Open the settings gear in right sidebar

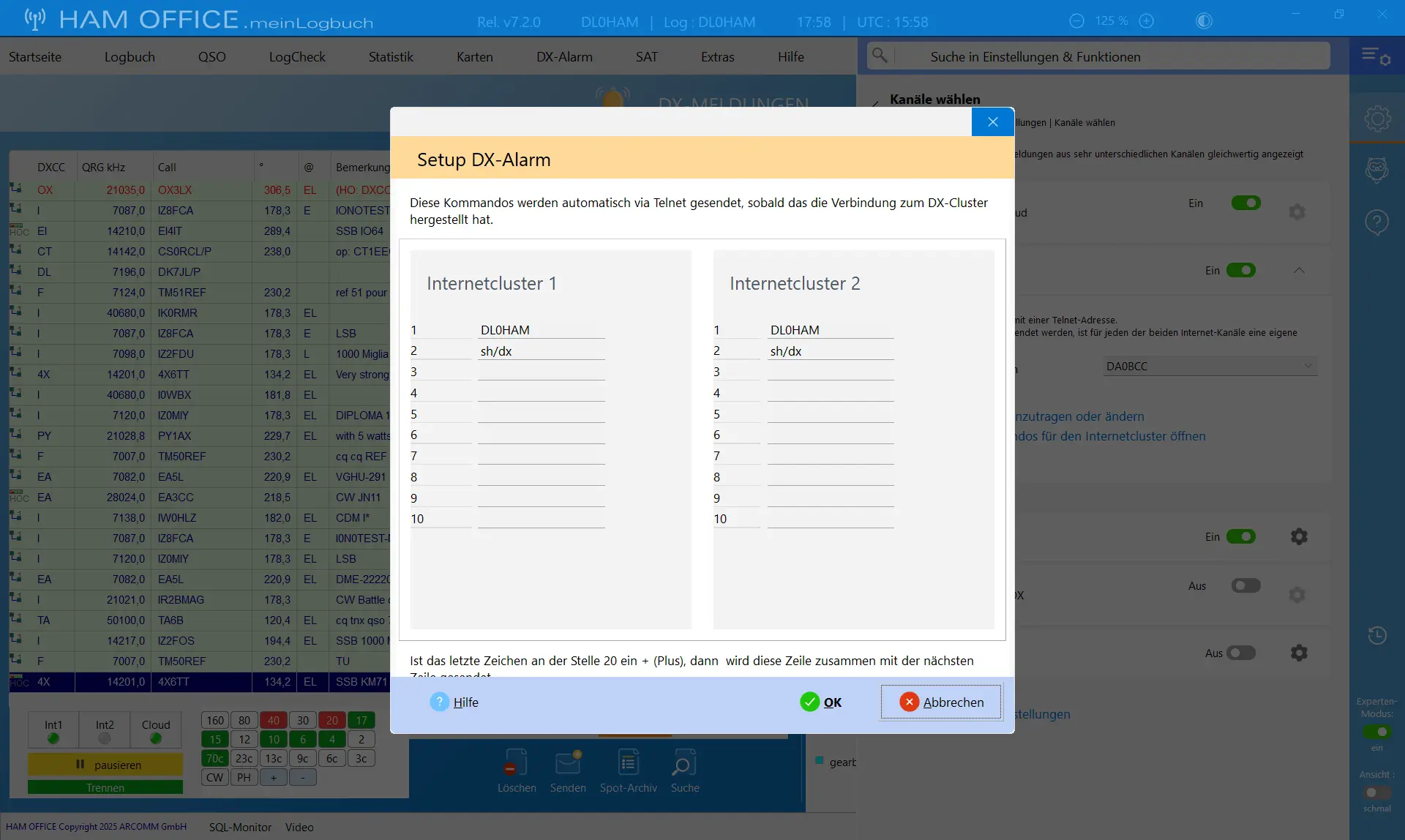point(1377,119)
